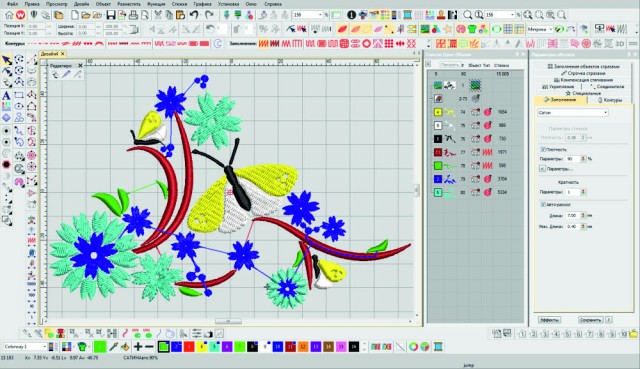Image resolution: width=640 pixels, height=369 pixels.
Task: Click the Save floppy disk icon
Action: 111,15
